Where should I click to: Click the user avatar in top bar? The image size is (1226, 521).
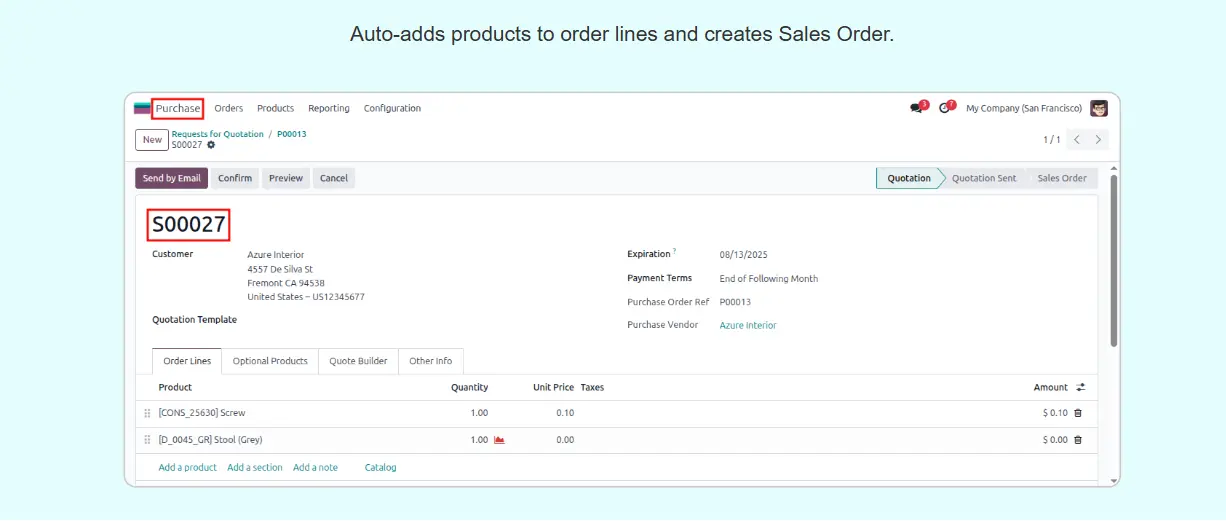[x=1099, y=108]
